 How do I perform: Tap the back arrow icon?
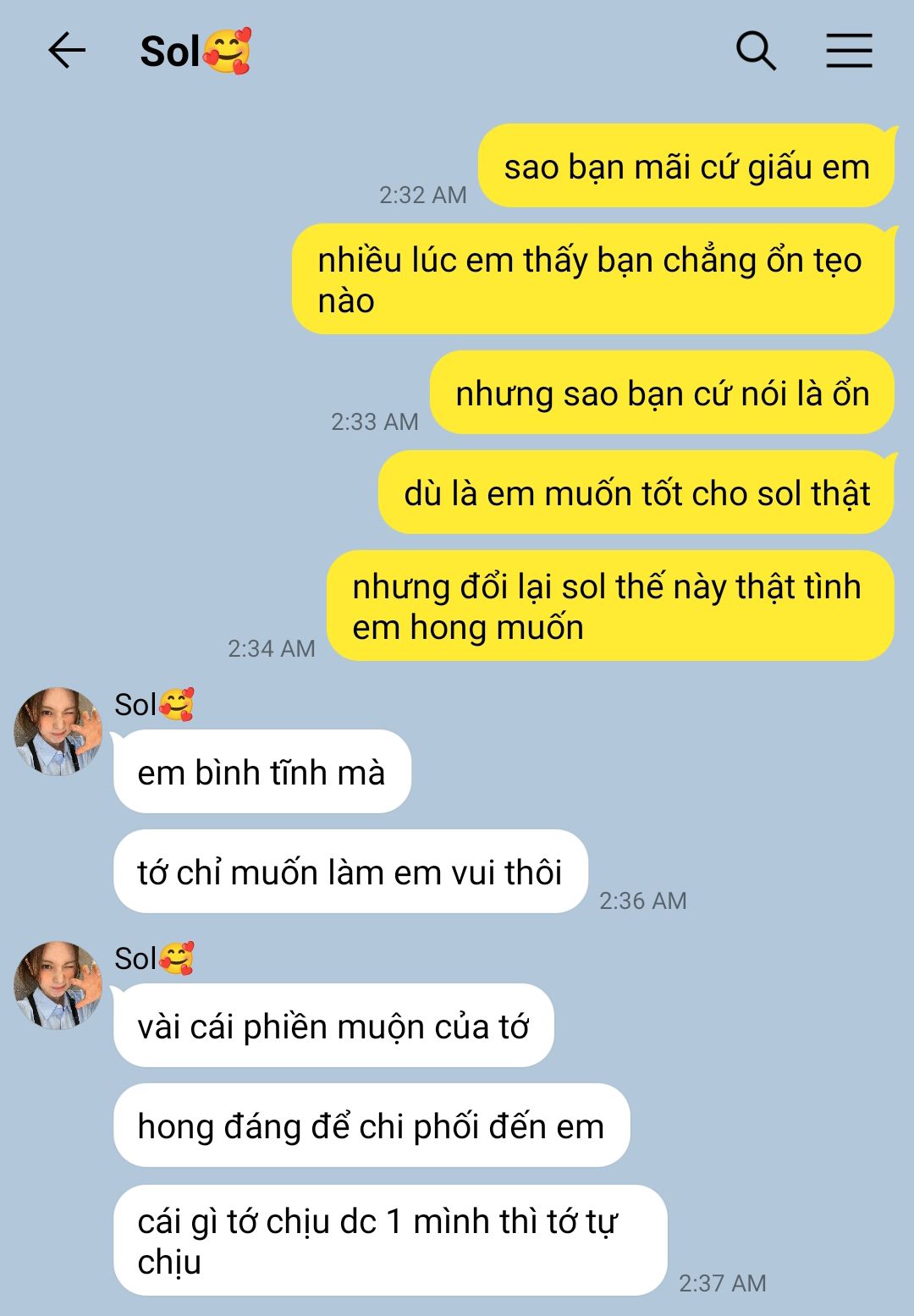point(67,51)
